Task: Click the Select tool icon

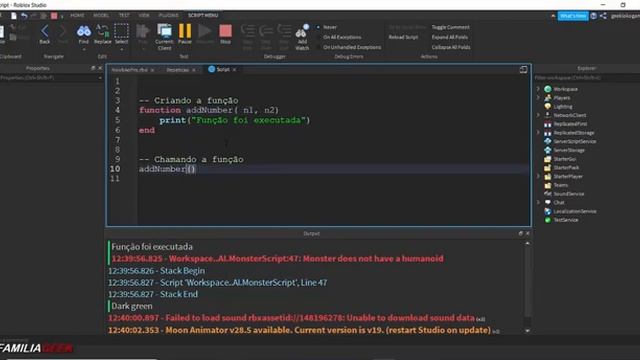Action: (121, 31)
